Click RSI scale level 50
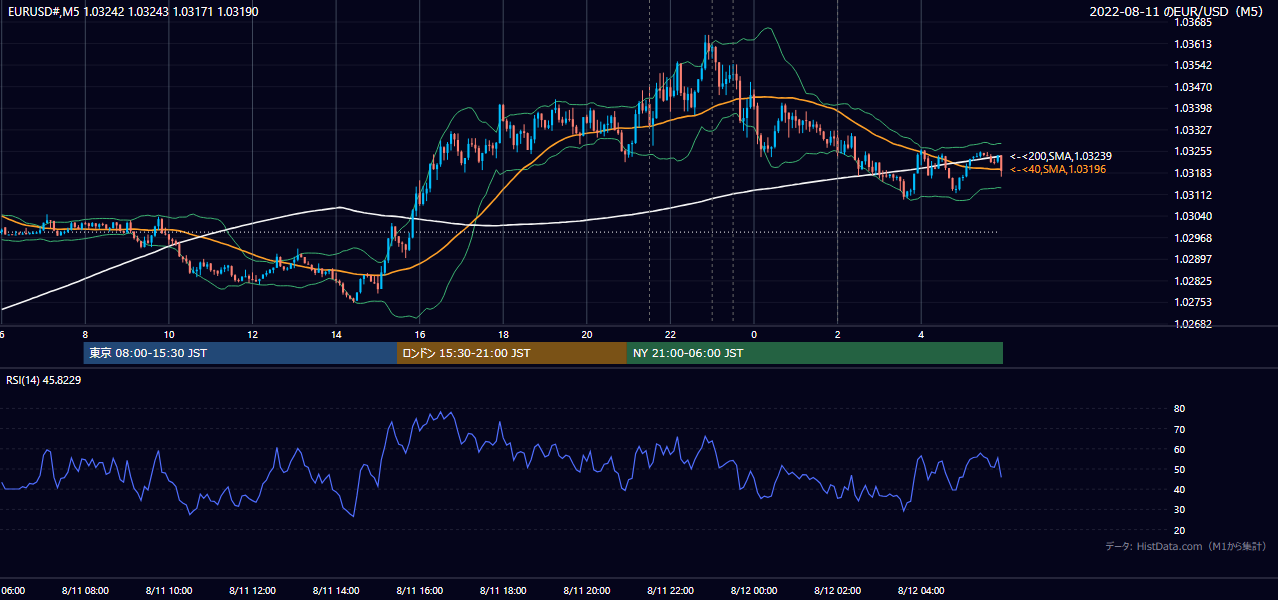This screenshot has height=600, width=1278. [1179, 469]
